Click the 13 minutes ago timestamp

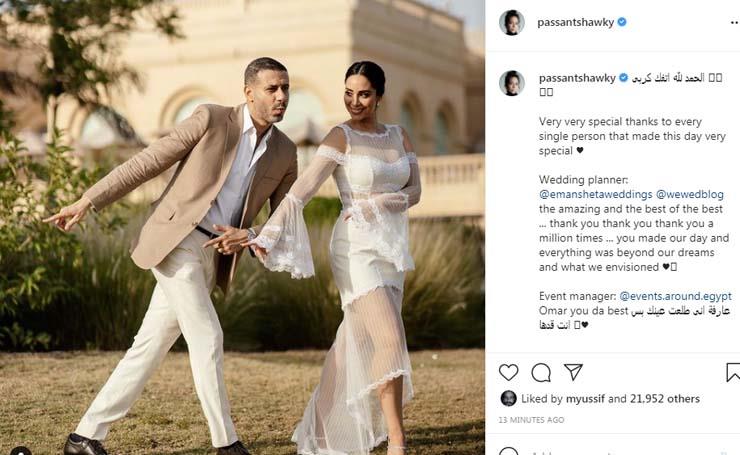(531, 420)
